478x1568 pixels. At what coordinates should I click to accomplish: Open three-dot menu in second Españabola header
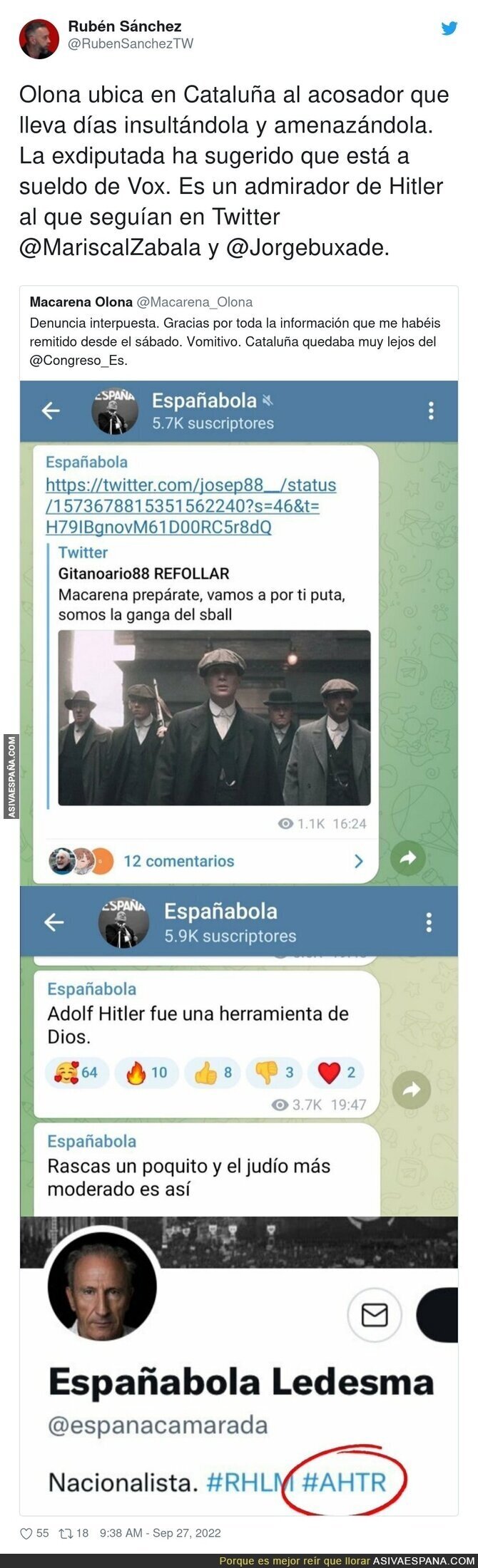click(x=429, y=922)
